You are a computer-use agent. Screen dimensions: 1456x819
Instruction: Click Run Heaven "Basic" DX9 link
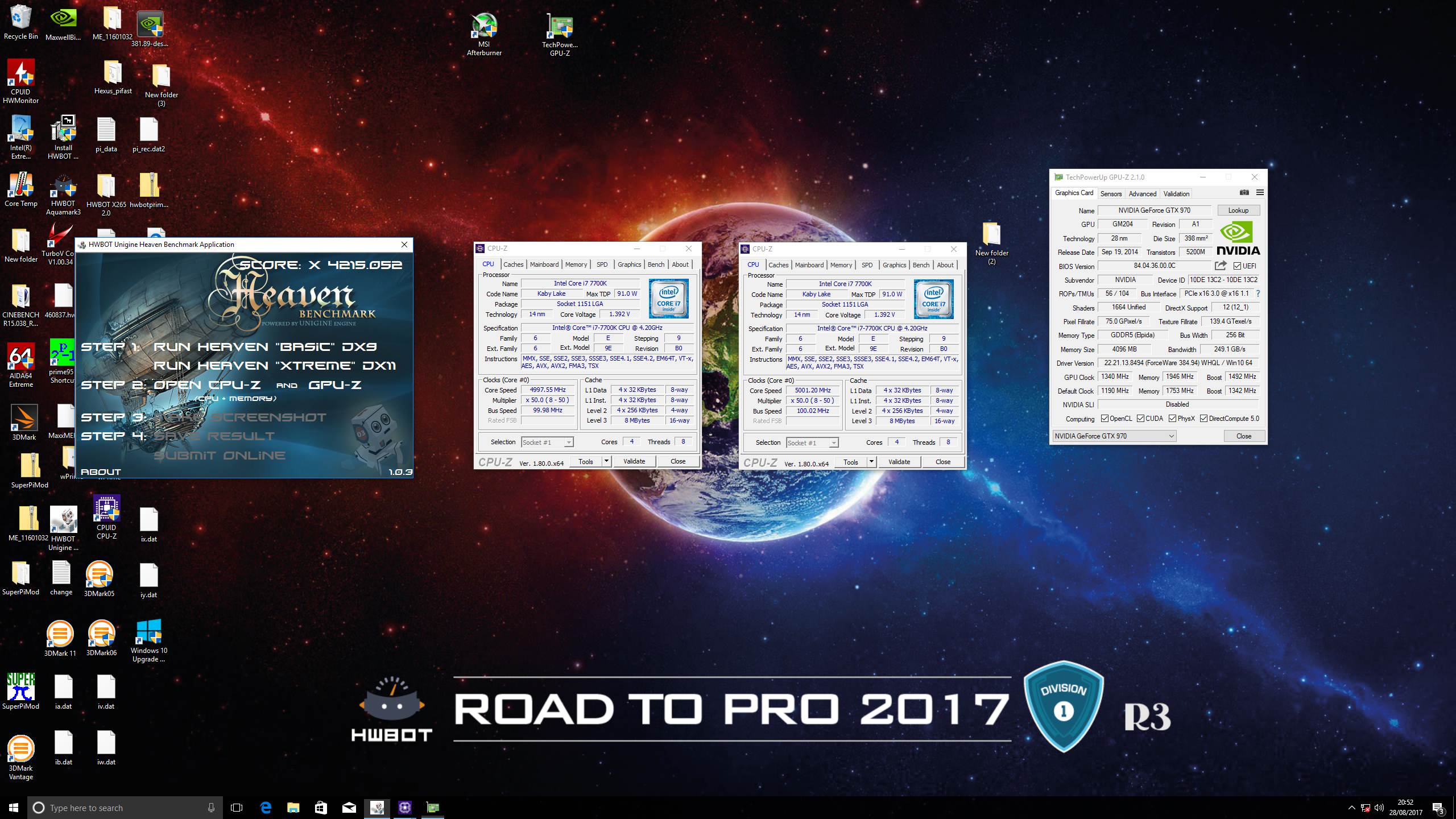coord(265,347)
